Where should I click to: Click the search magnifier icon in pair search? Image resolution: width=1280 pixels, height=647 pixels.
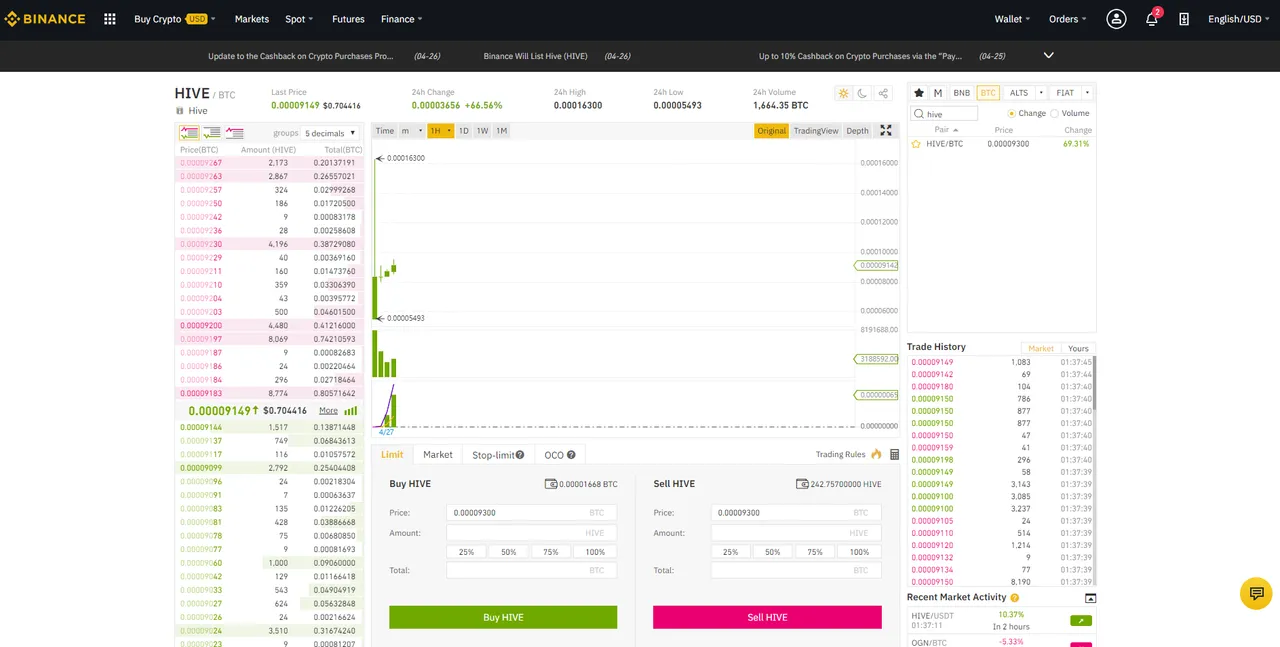(x=920, y=114)
